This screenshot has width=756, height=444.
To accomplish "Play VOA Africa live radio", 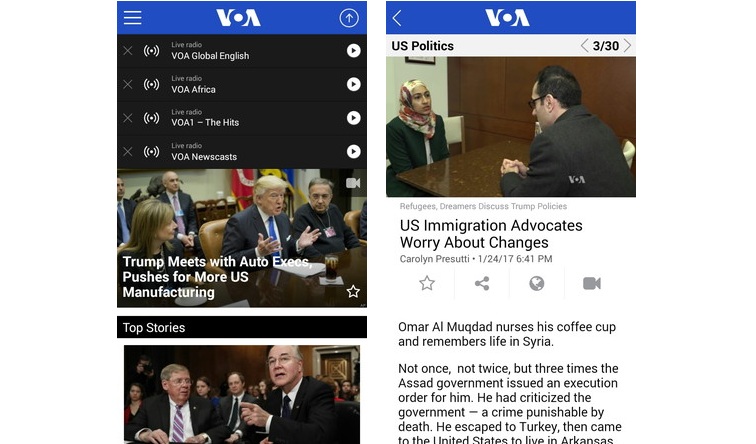I will coord(353,84).
